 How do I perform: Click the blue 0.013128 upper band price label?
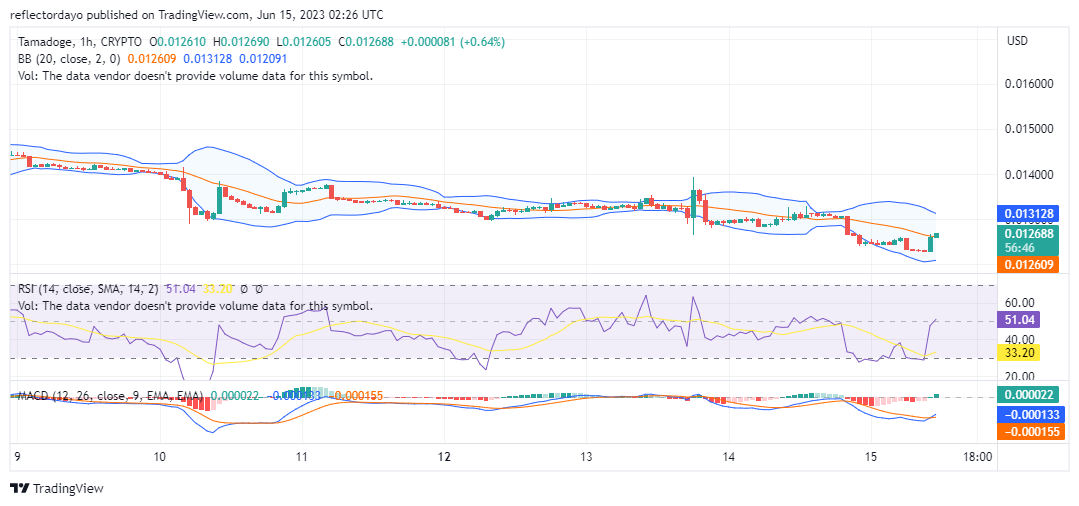(1029, 214)
